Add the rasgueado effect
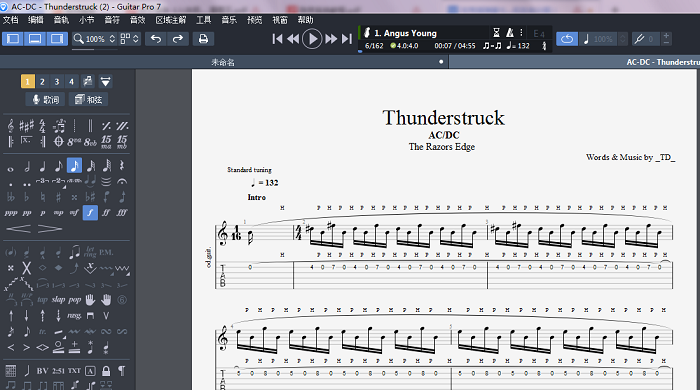The height and width of the screenshot is (390, 700). tap(74, 315)
